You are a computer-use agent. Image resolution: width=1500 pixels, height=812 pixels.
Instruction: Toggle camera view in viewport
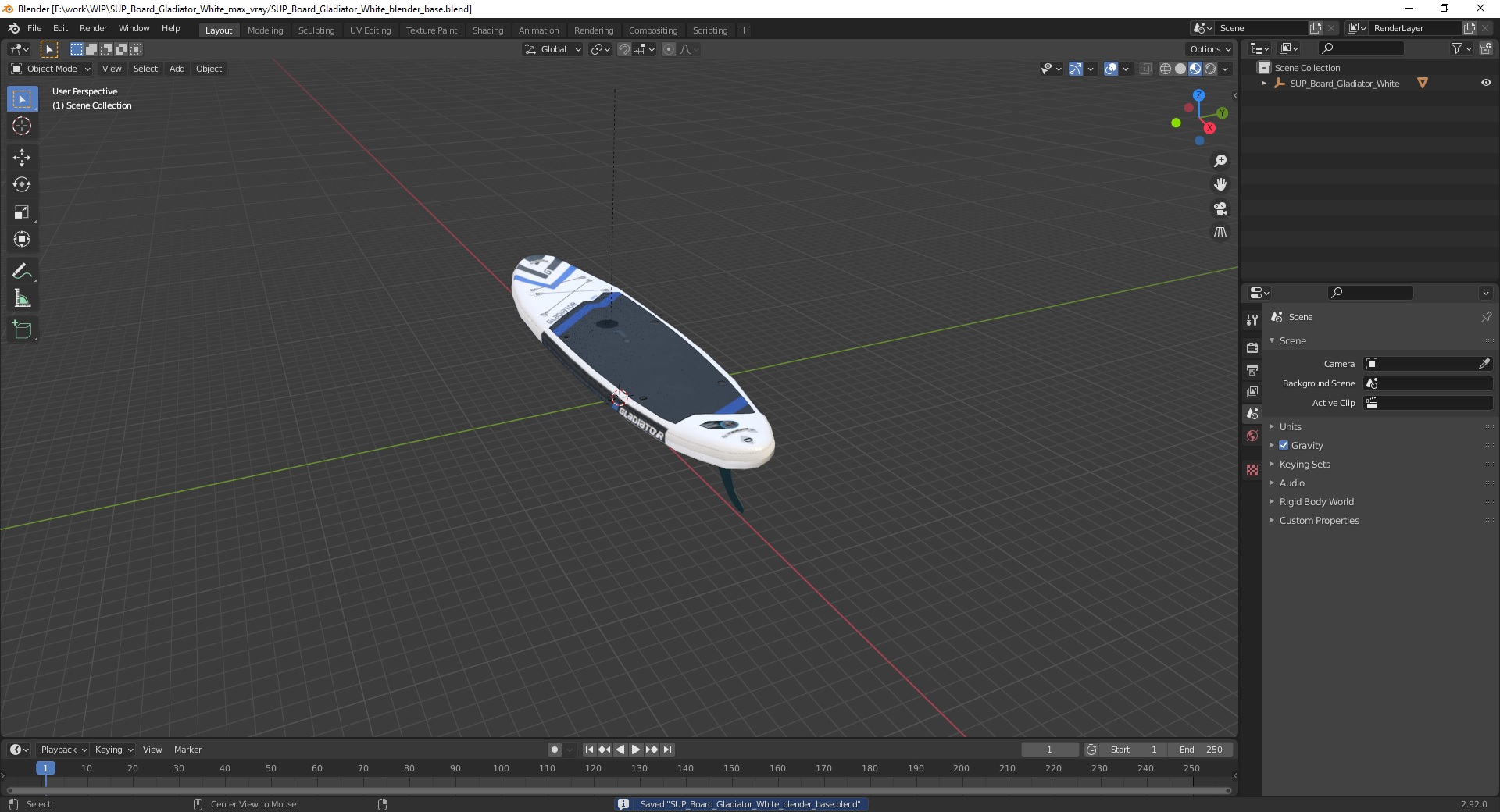(1220, 208)
